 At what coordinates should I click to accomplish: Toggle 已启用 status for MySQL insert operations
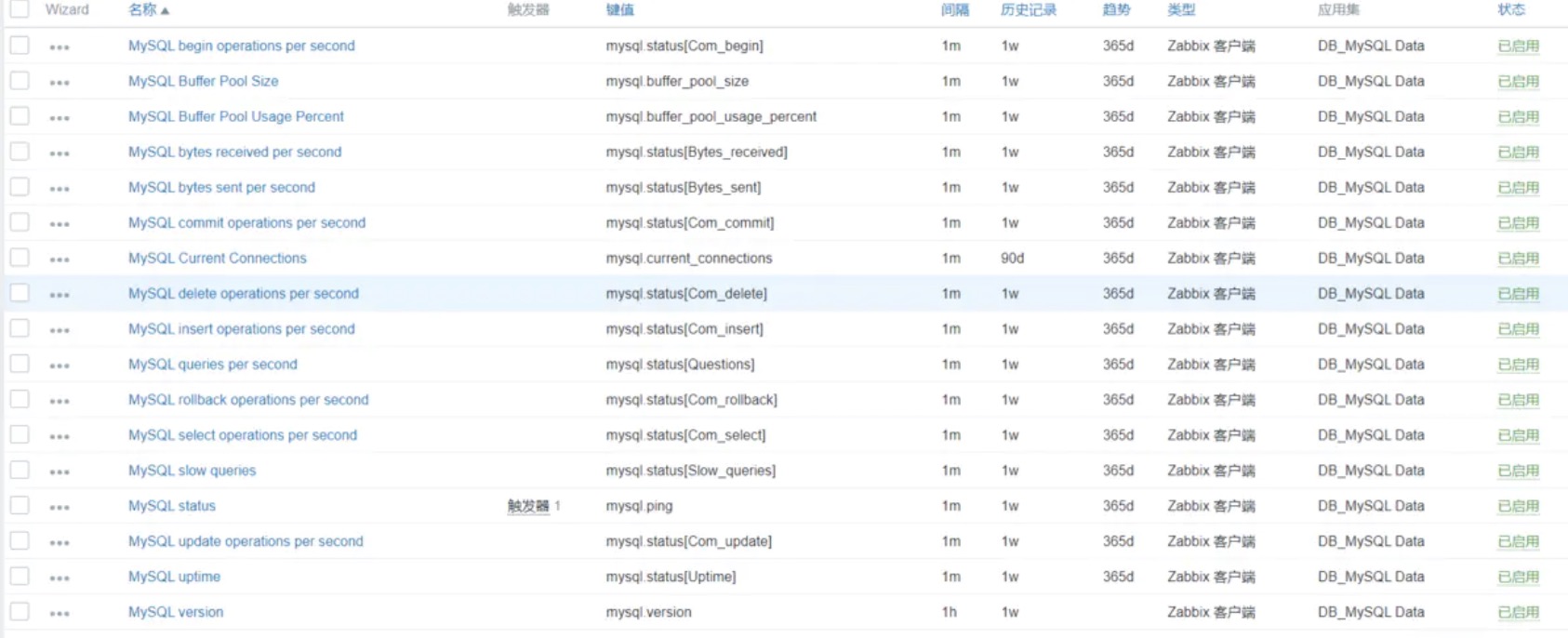coord(1518,329)
